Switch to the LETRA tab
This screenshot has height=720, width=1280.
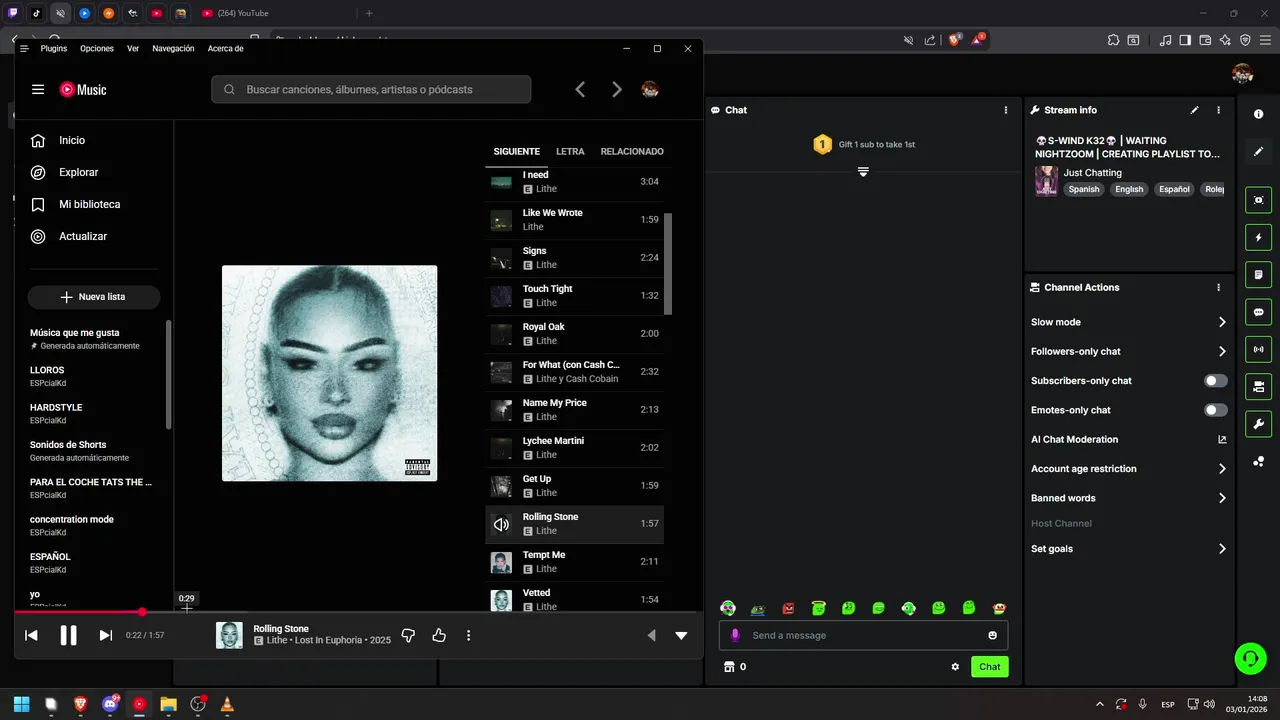click(x=570, y=151)
